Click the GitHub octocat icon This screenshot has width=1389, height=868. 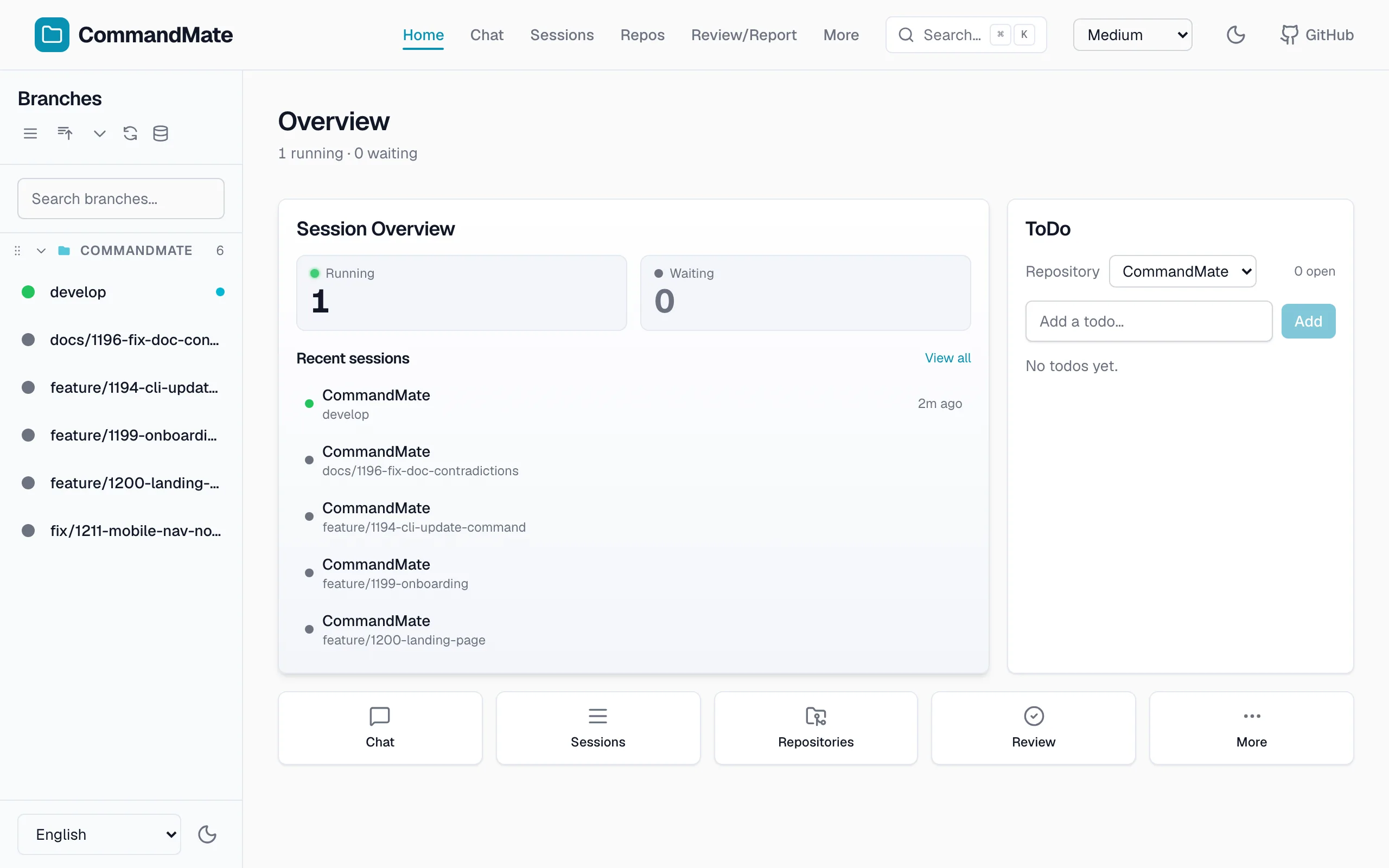[x=1289, y=35]
